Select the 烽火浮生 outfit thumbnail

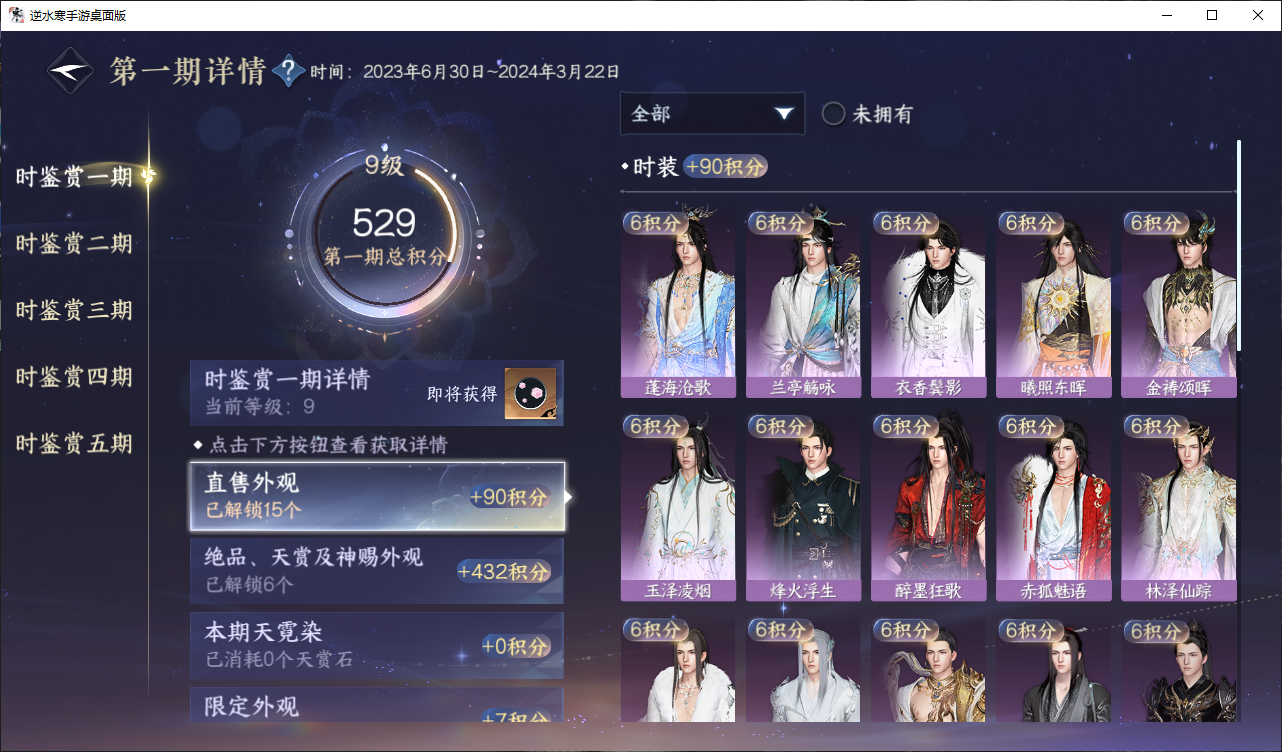point(803,508)
